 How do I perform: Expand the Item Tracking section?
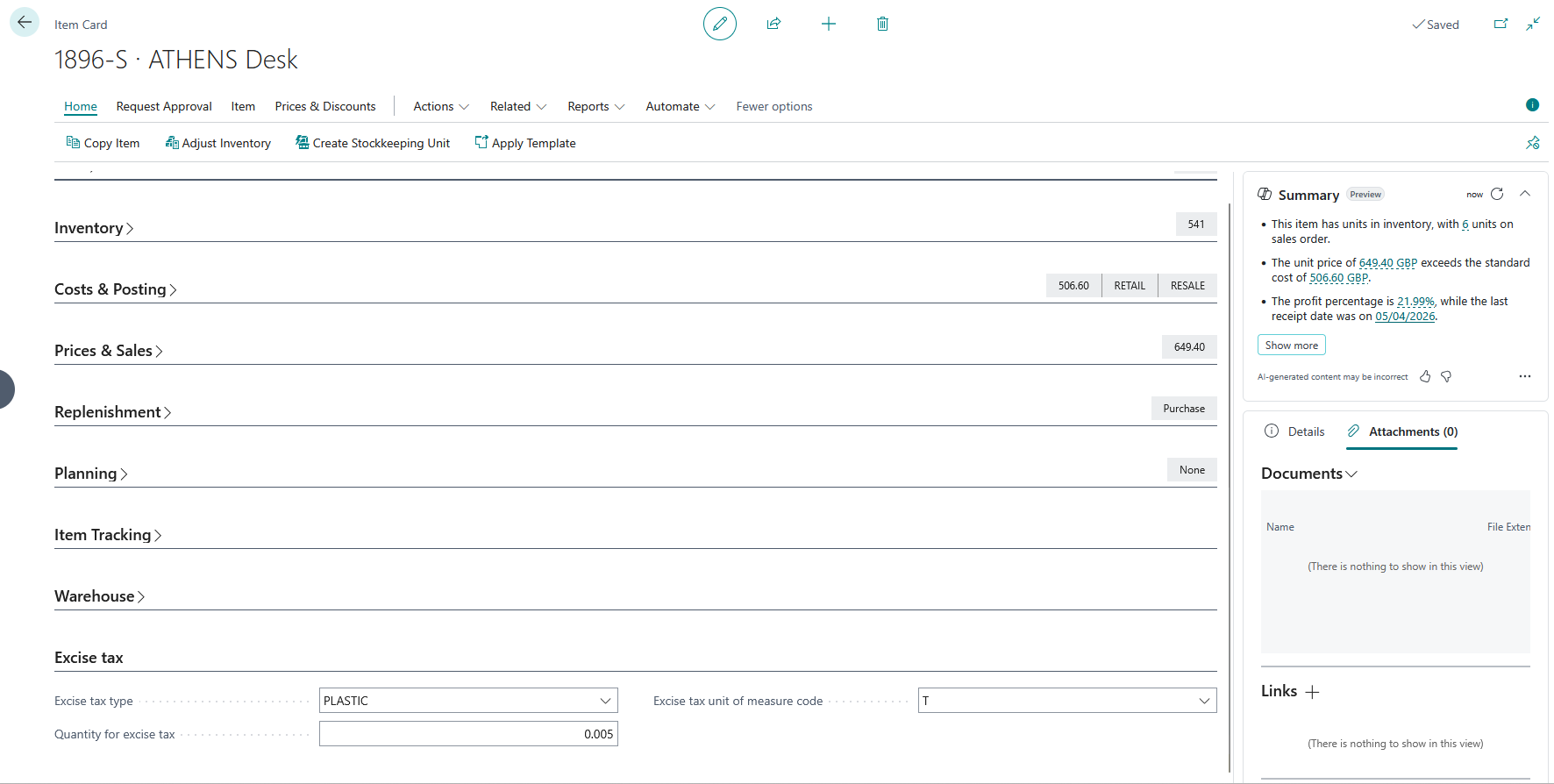[x=108, y=535]
